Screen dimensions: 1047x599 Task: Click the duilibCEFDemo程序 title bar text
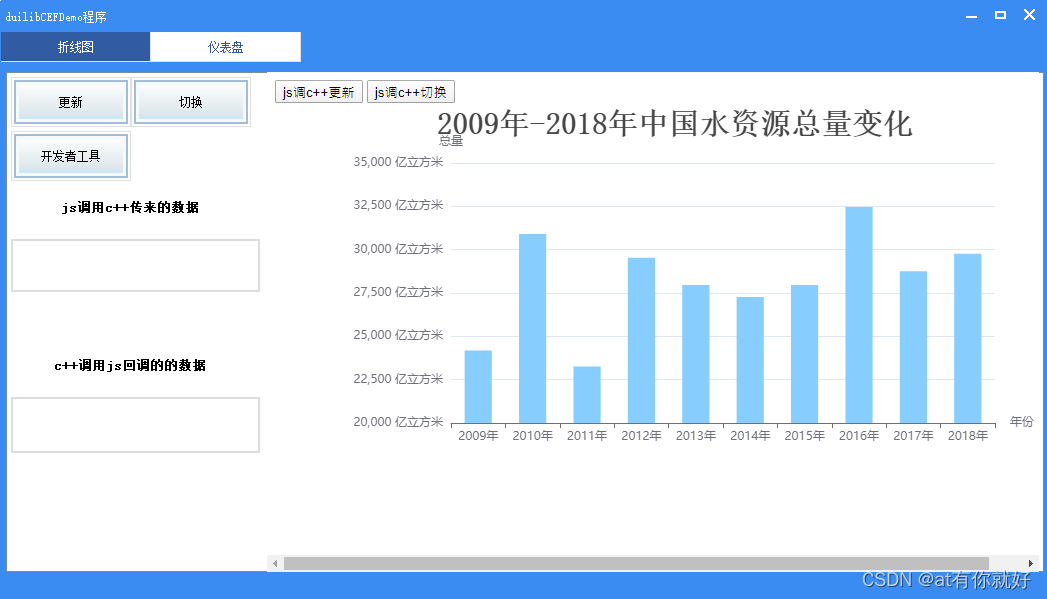pos(55,15)
